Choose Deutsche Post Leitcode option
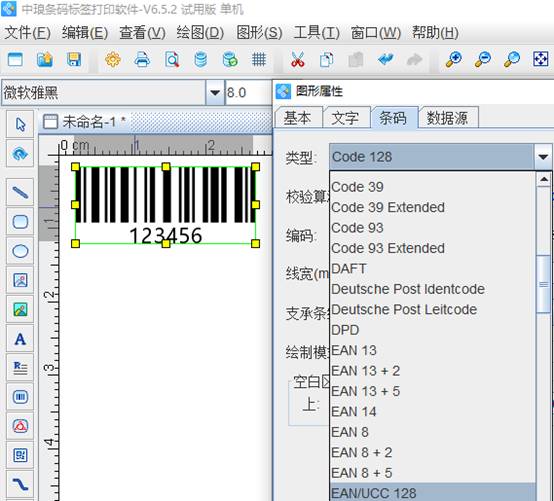The width and height of the screenshot is (554, 501). click(433, 310)
